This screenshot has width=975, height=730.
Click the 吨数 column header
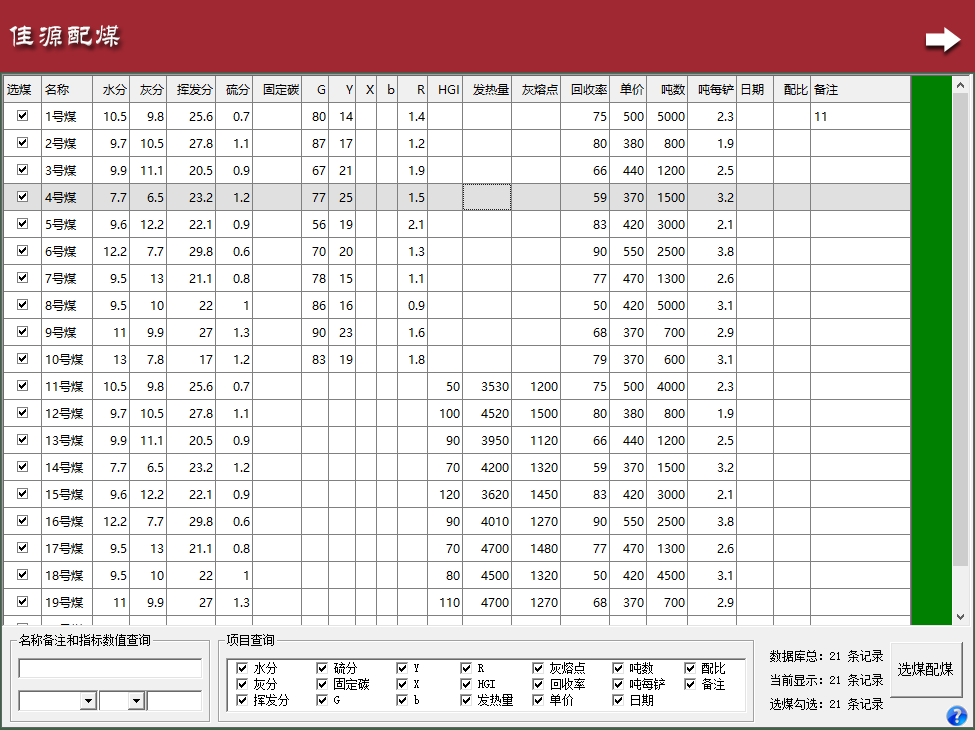[x=667, y=90]
